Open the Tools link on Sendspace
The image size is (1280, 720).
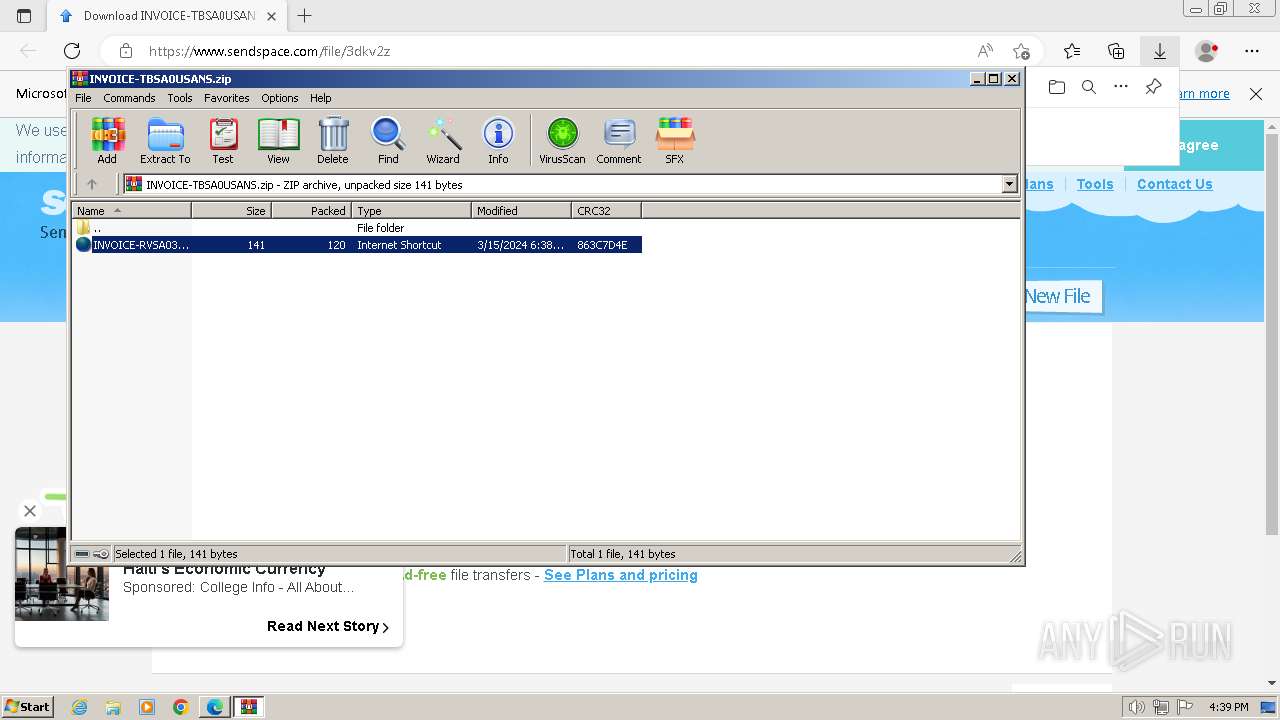coord(1095,184)
